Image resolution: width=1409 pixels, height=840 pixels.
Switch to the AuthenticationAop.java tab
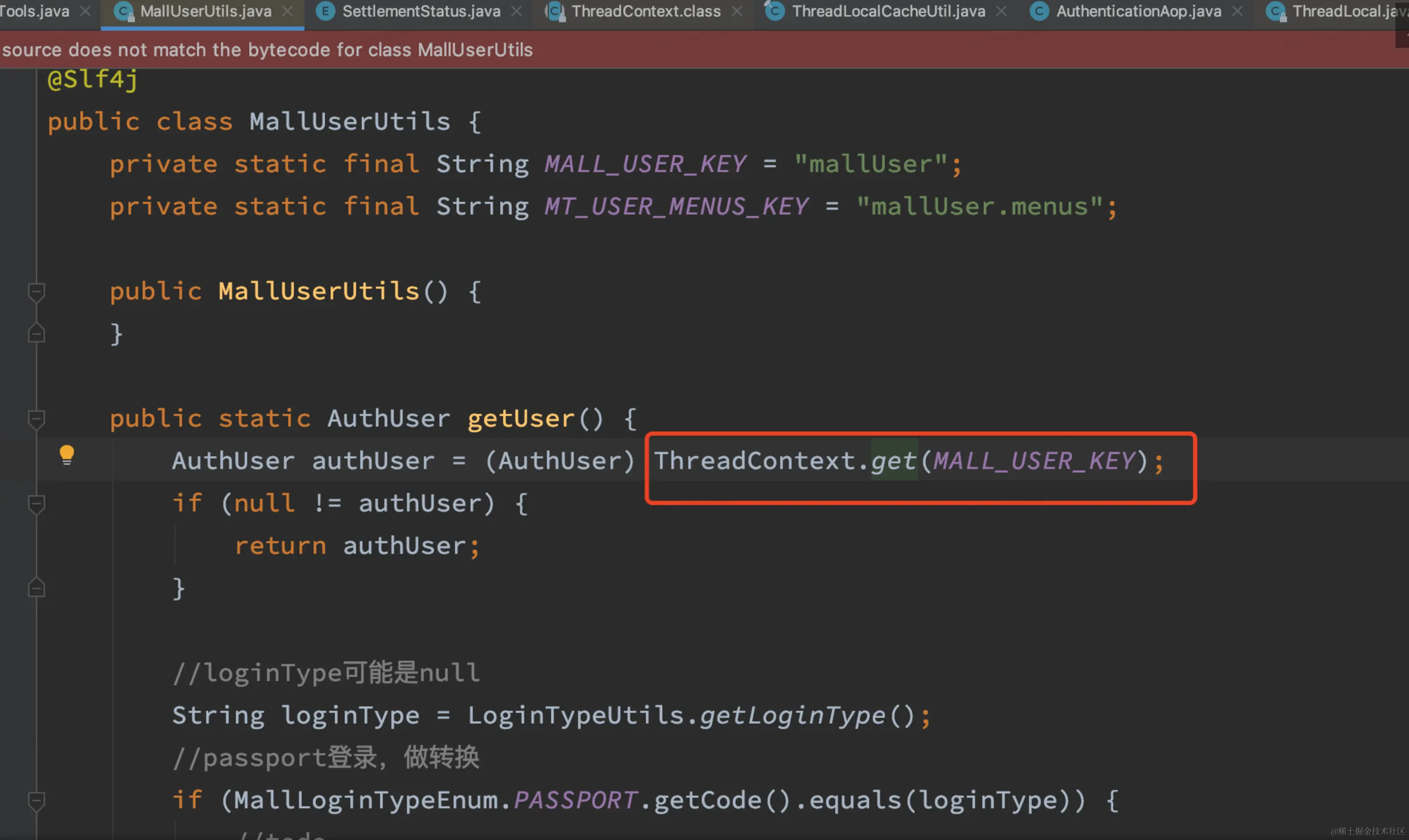tap(1138, 11)
